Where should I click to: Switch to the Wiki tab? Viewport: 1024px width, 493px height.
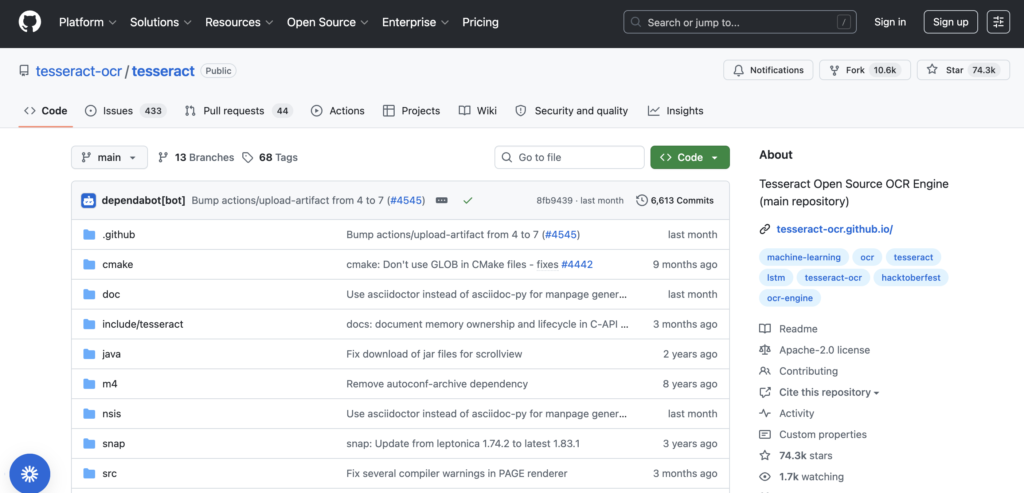(x=477, y=111)
